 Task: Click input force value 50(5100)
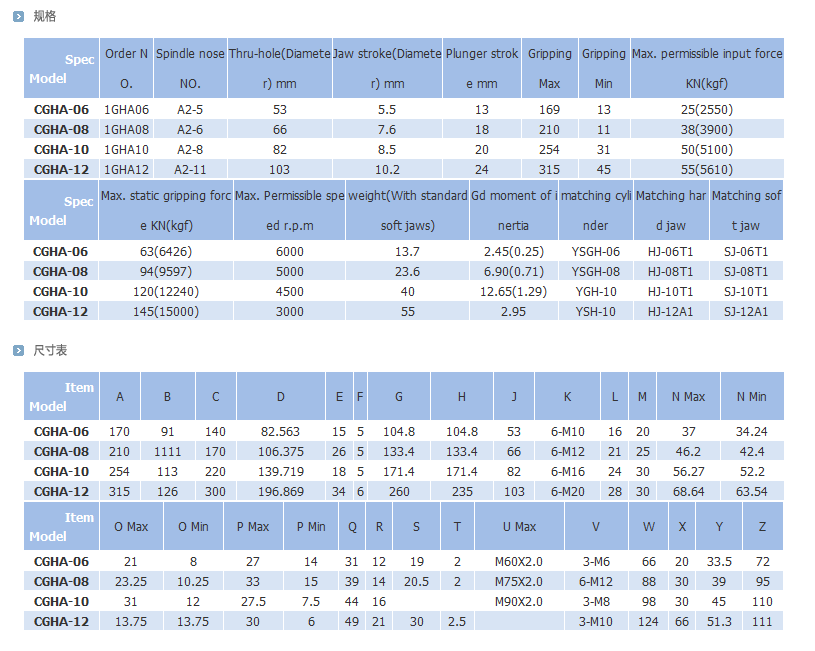pyautogui.click(x=707, y=150)
